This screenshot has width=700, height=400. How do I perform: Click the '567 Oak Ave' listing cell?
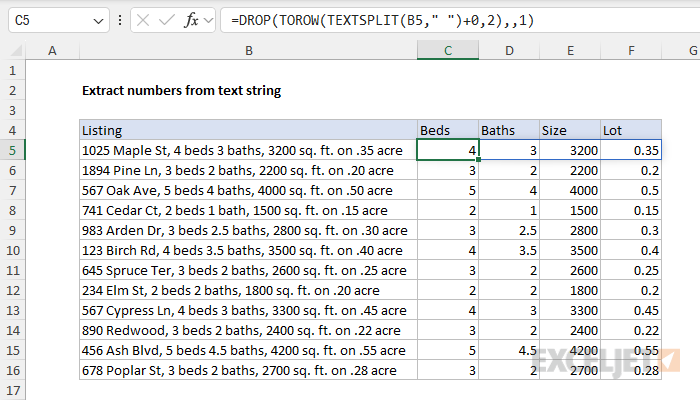249,191
